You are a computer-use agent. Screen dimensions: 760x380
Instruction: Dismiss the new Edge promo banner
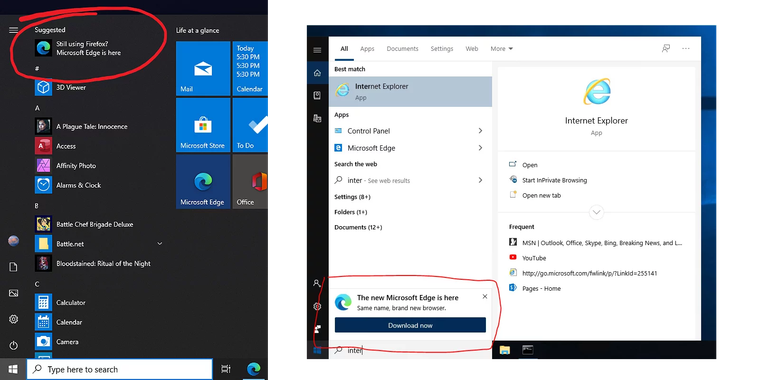[485, 297]
